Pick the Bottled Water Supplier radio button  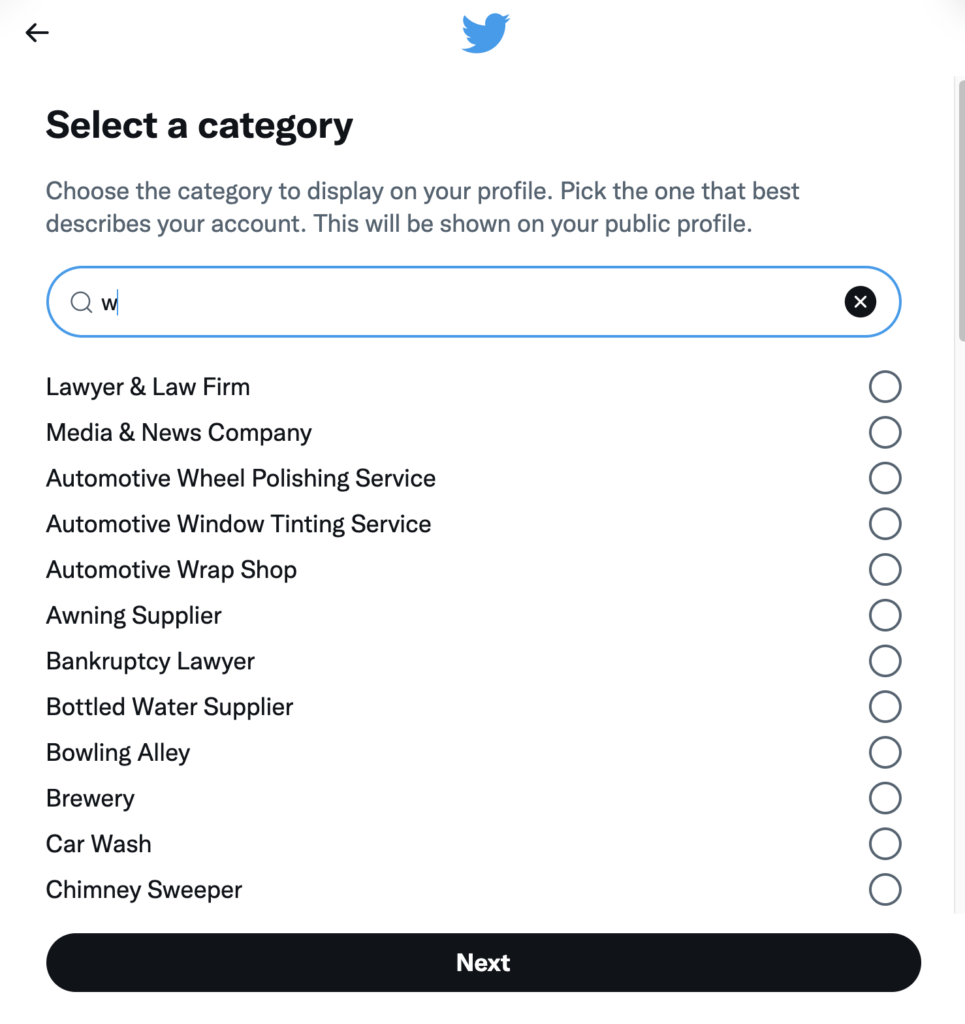click(x=885, y=707)
